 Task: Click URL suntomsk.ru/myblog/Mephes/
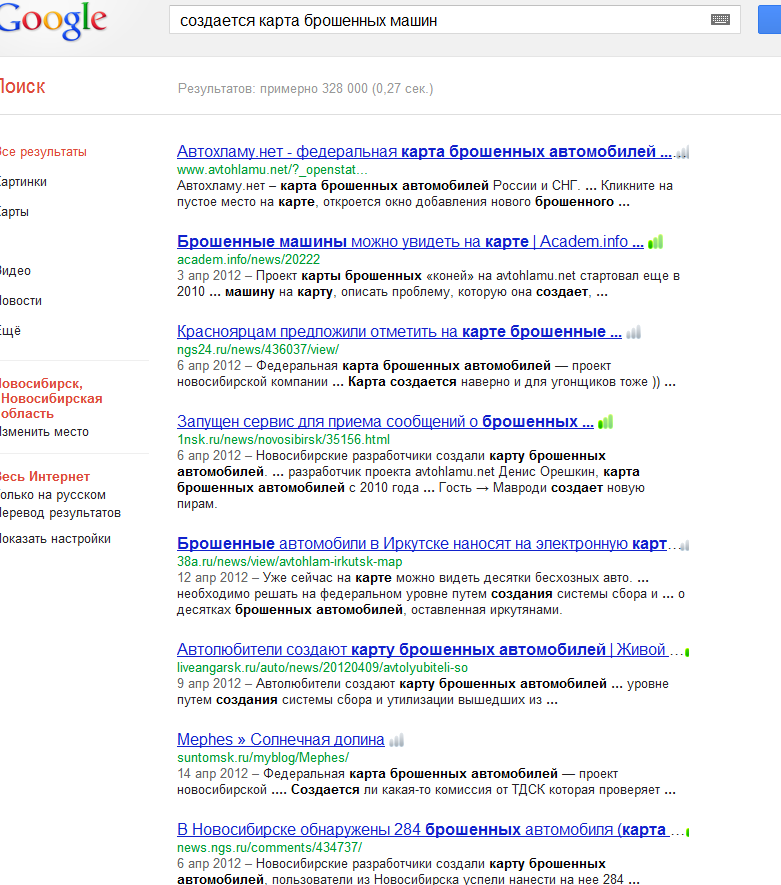263,757
